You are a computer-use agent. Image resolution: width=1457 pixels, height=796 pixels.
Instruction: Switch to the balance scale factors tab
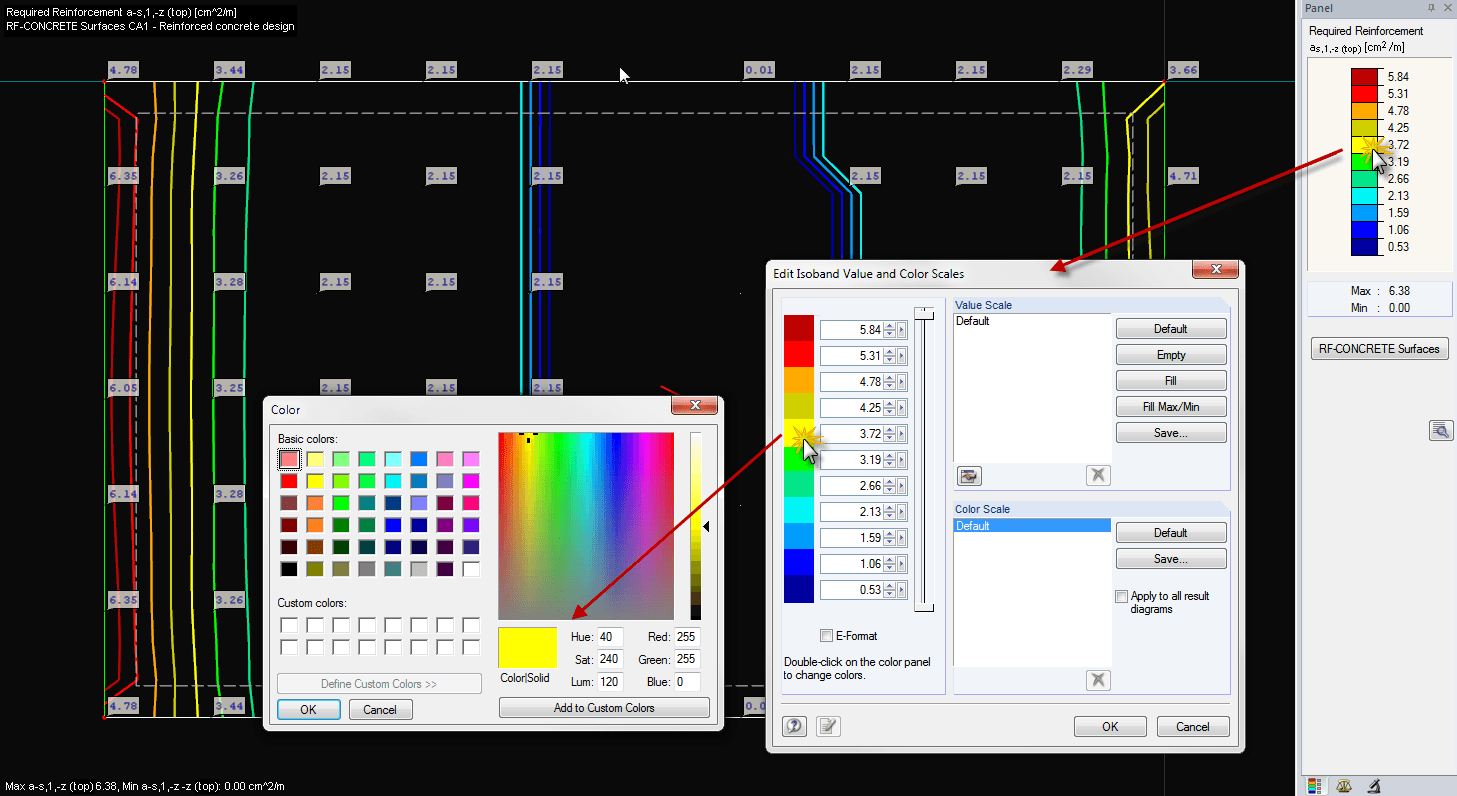[1344, 786]
